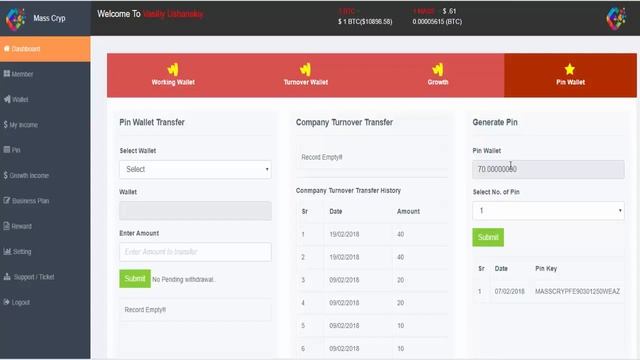
Task: Click the My Income dollar icon
Action: [6, 124]
